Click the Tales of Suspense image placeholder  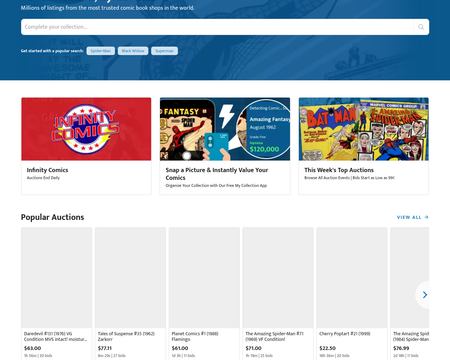tap(130, 278)
